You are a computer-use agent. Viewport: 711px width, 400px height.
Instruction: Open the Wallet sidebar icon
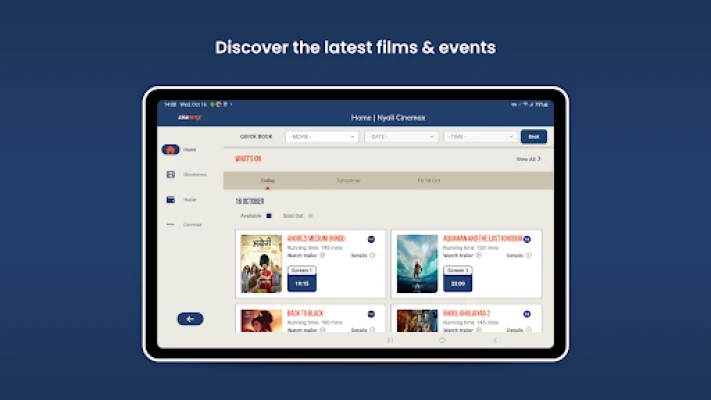[170, 200]
